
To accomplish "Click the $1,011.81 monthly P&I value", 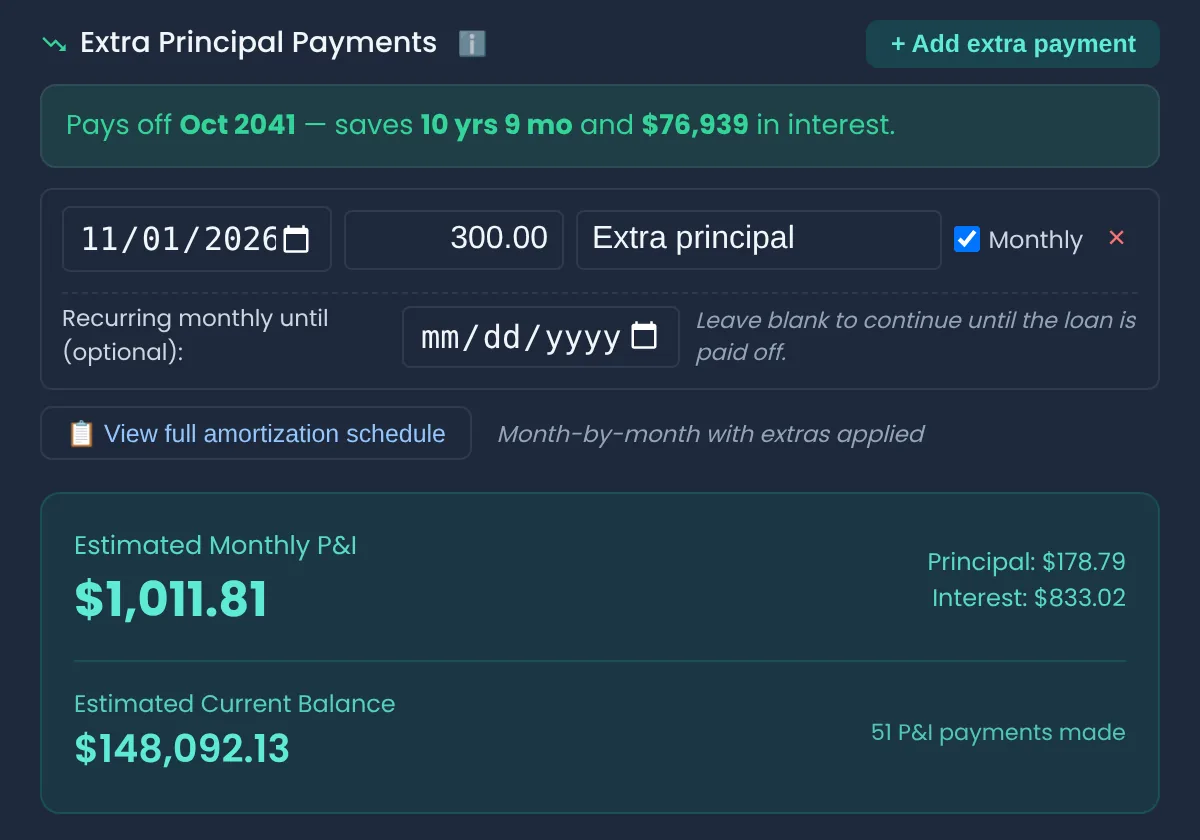I will point(171,599).
